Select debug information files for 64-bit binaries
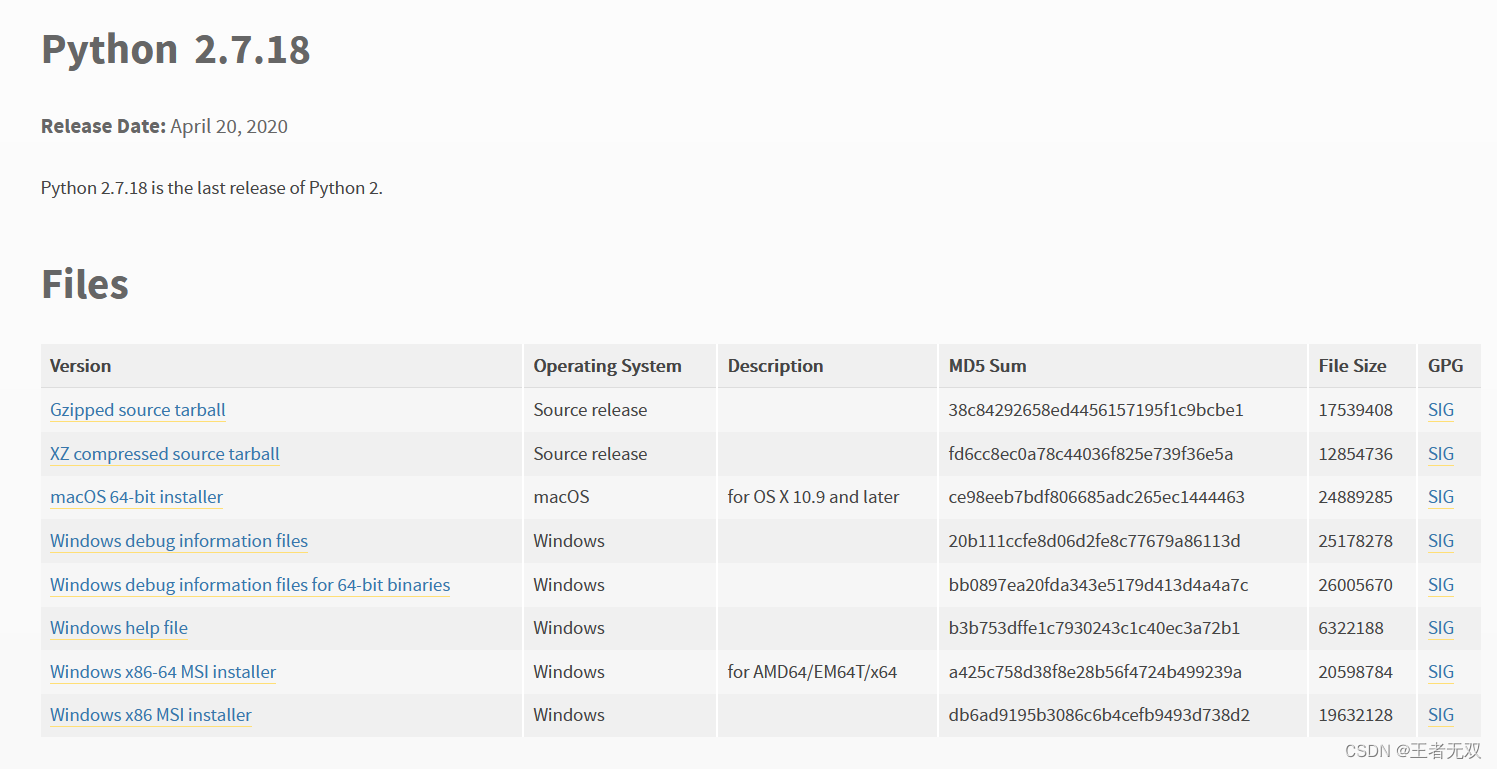Viewport: 1497px width, 769px height. click(250, 585)
